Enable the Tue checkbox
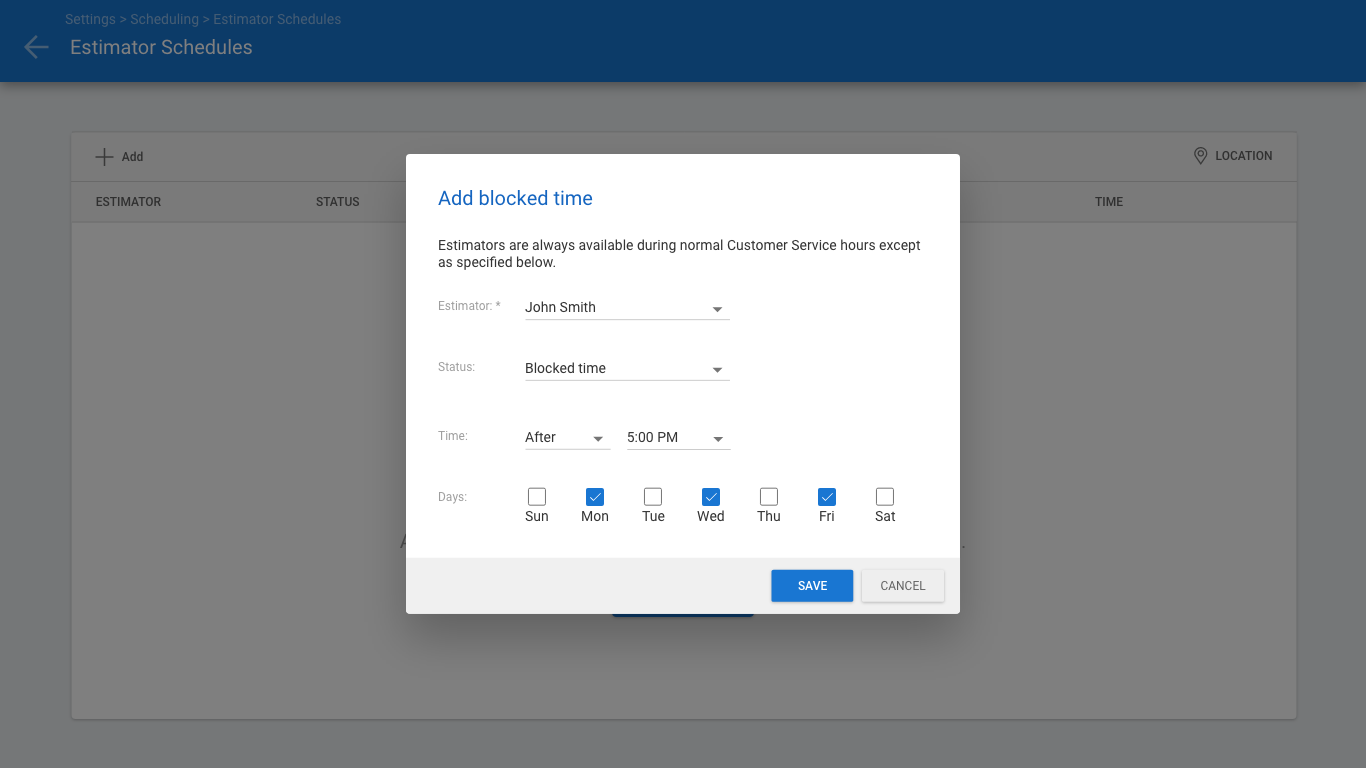Screen dimensions: 1366x768 (653, 496)
